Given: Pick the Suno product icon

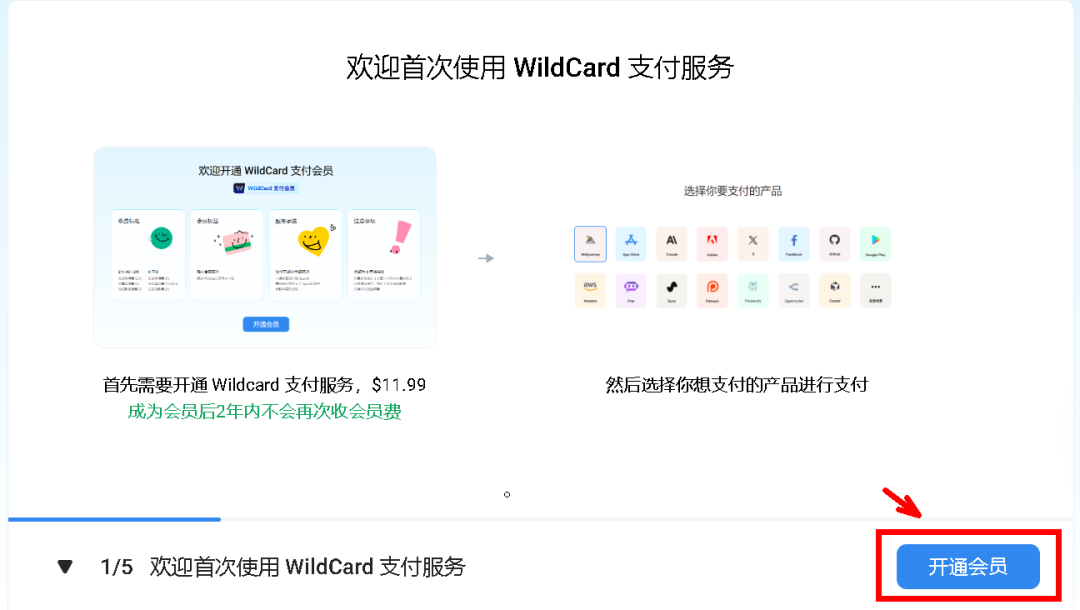Looking at the screenshot, I should tap(672, 290).
